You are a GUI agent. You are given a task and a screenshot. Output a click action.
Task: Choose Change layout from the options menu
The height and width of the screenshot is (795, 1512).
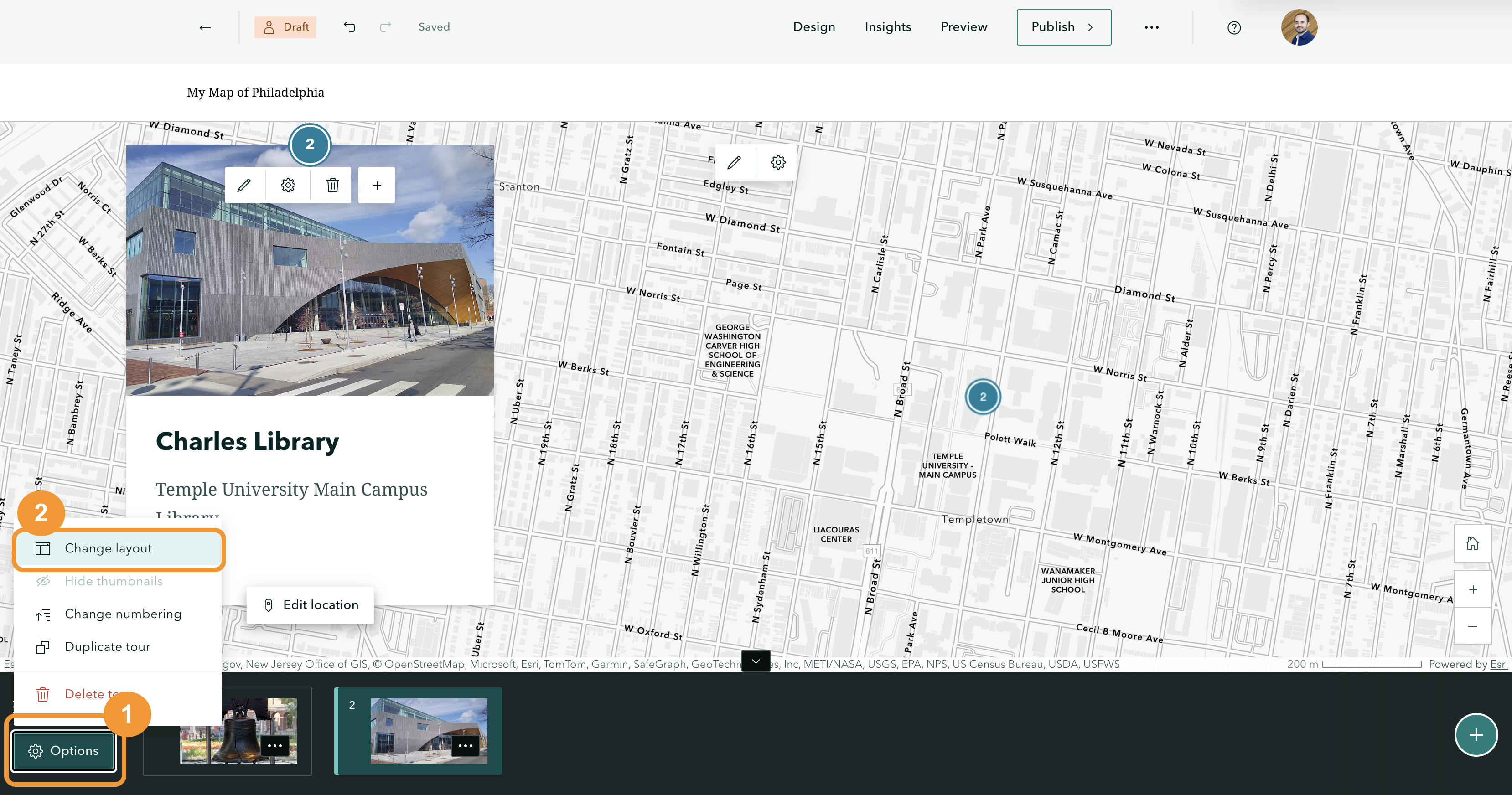(118, 548)
